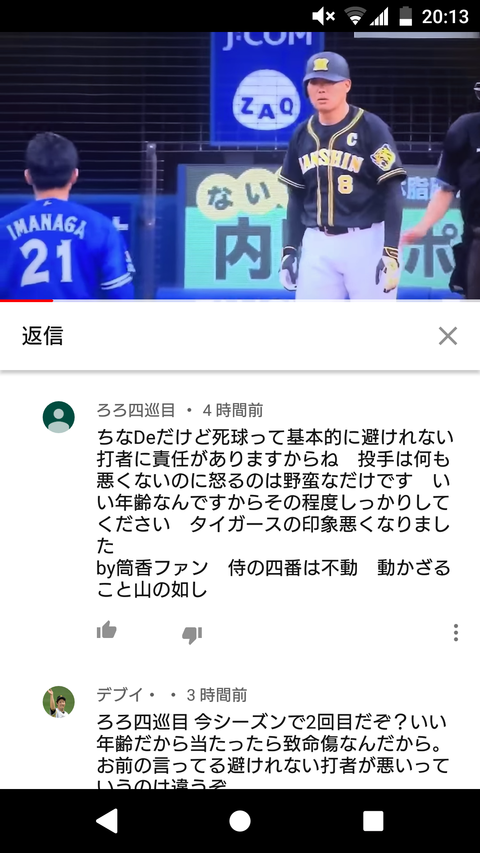This screenshot has width=480, height=853.
Task: Seek using the red video progress bar
Action: tap(240, 300)
